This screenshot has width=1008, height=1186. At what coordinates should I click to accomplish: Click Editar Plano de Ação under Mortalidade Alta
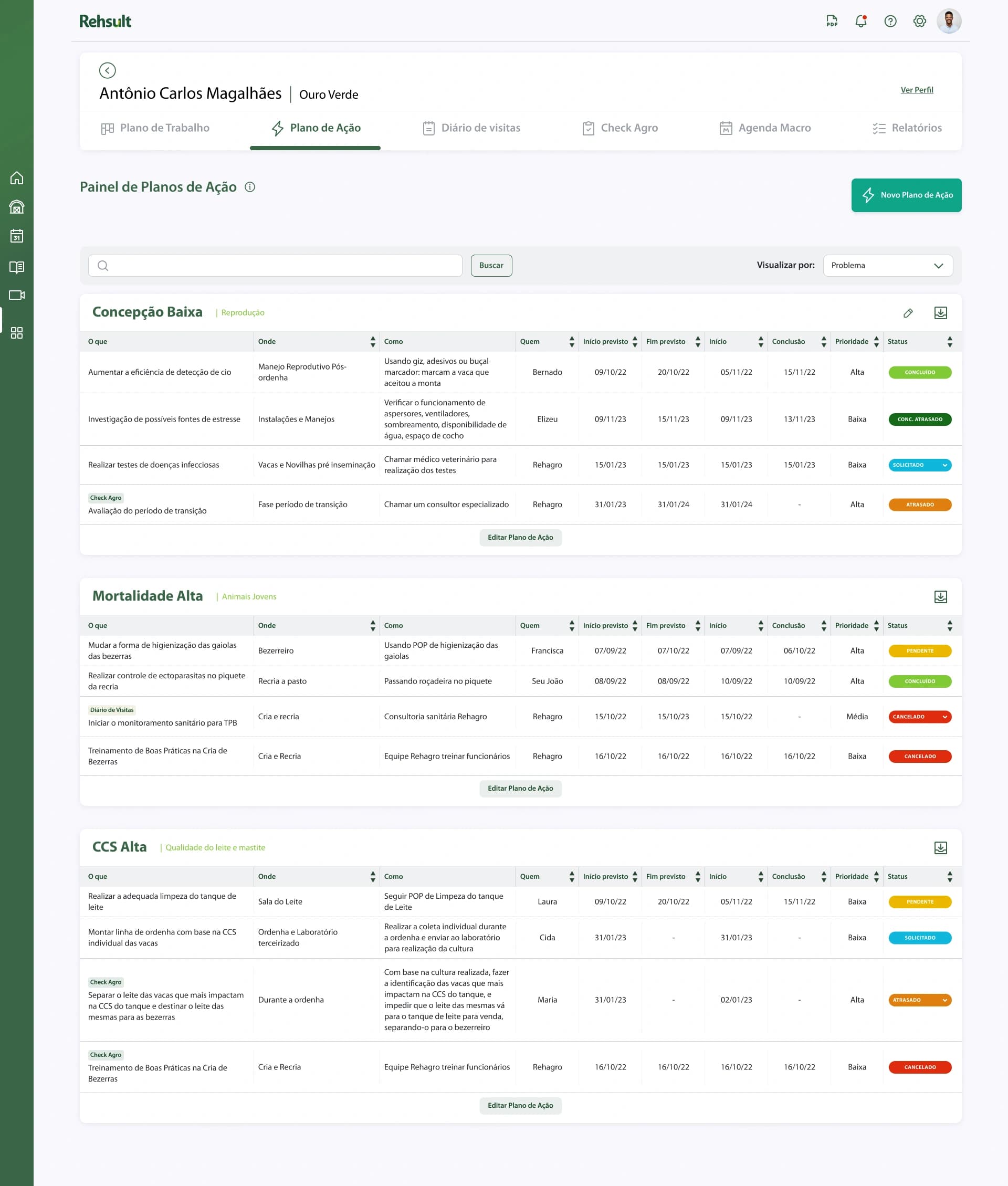click(x=520, y=789)
